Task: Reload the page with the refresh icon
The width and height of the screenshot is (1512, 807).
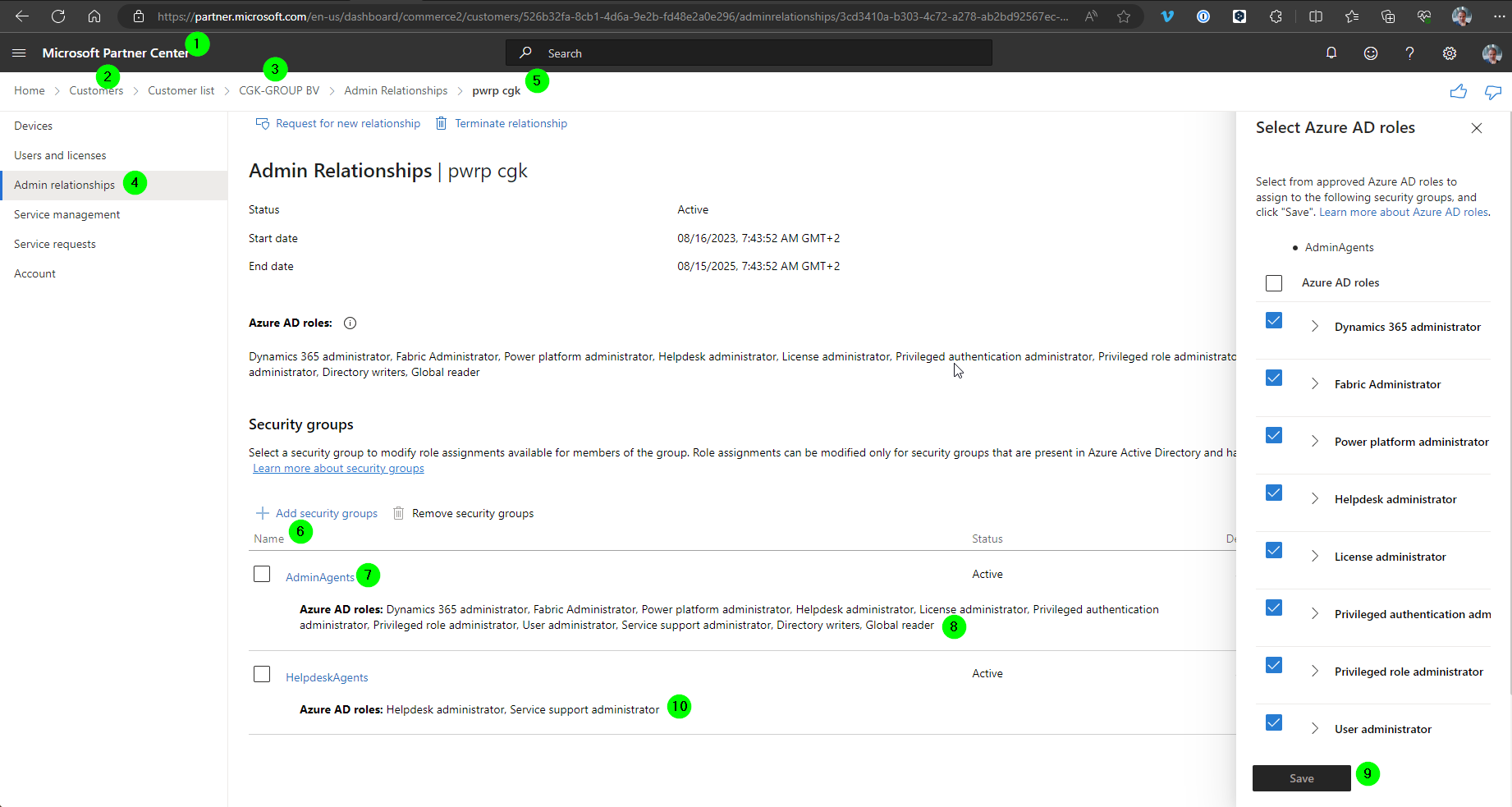Action: point(58,16)
